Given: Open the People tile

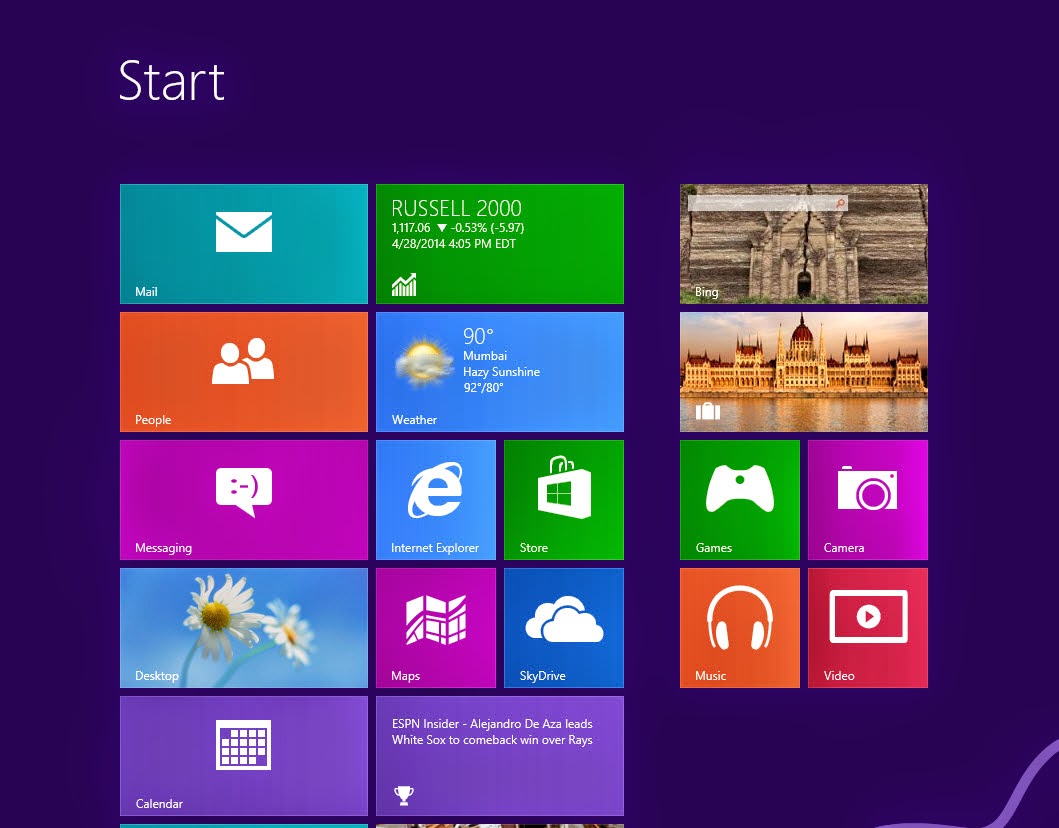Looking at the screenshot, I should point(244,371).
